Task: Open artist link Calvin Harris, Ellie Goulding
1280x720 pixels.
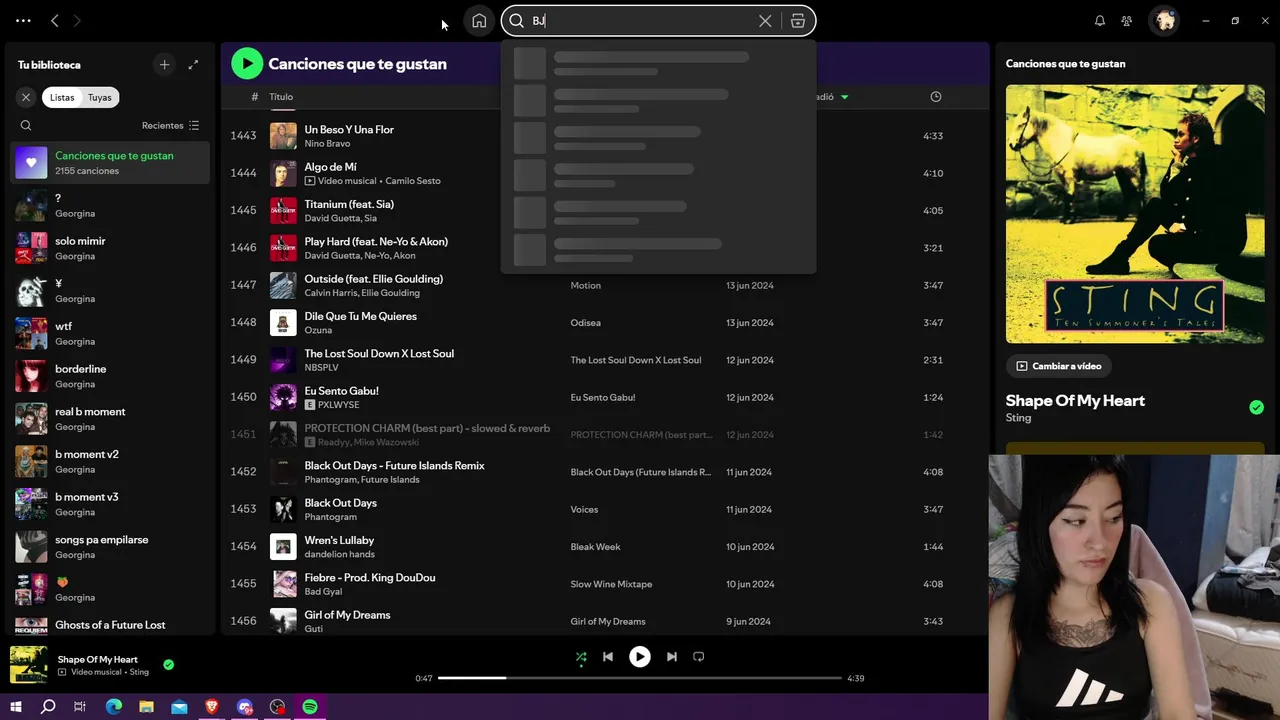Action: click(362, 293)
